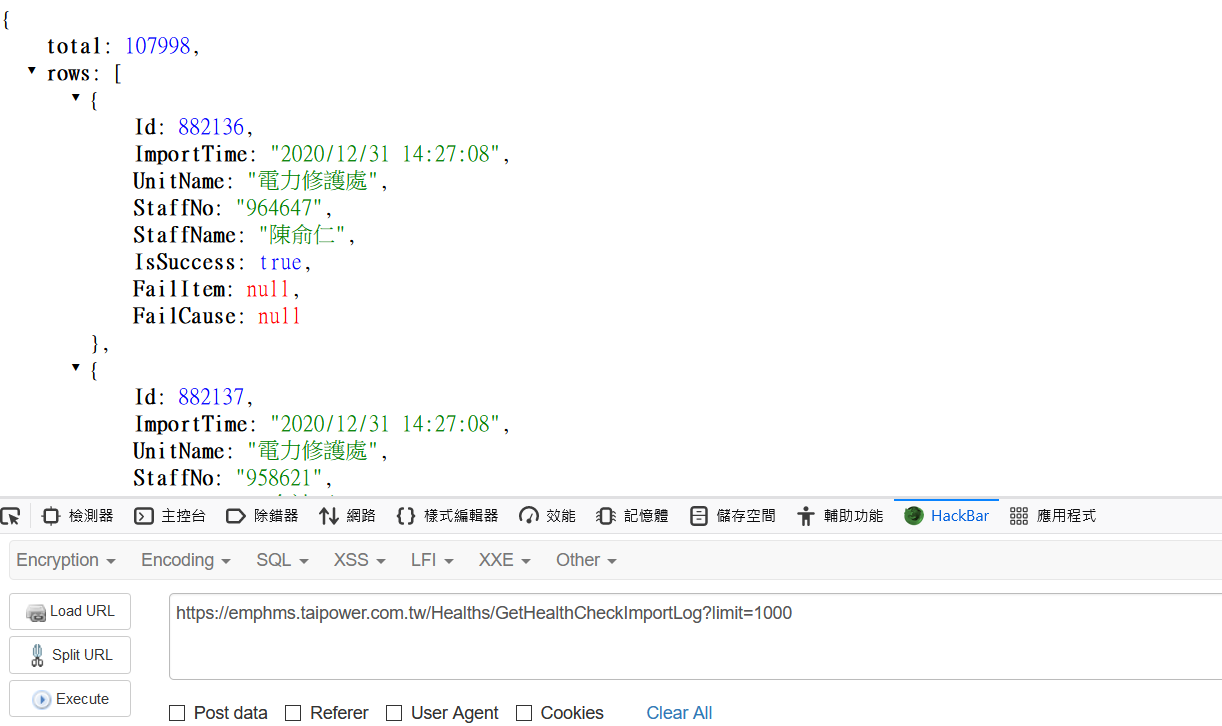
Task: Toggle the Cookies checkbox
Action: [524, 713]
